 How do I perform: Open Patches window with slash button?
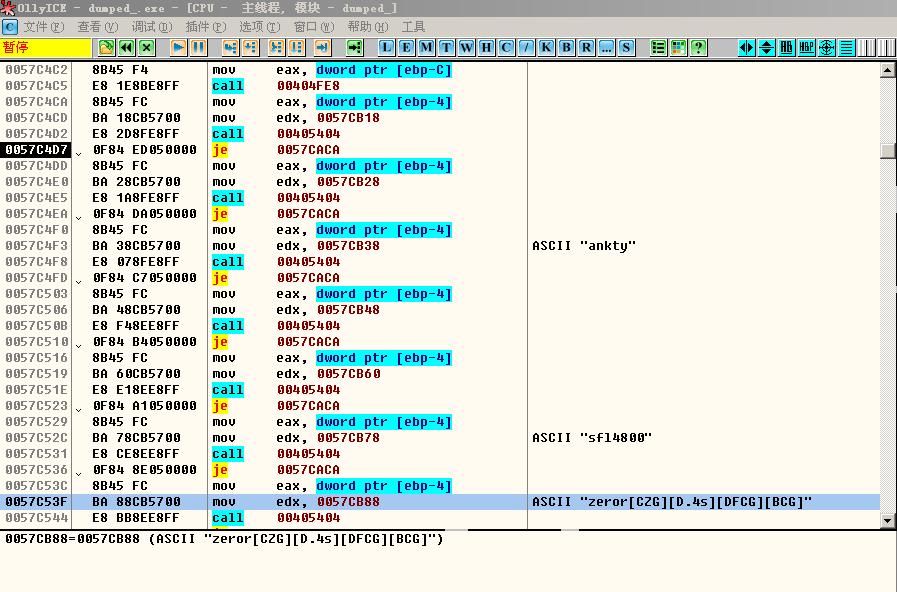point(526,47)
